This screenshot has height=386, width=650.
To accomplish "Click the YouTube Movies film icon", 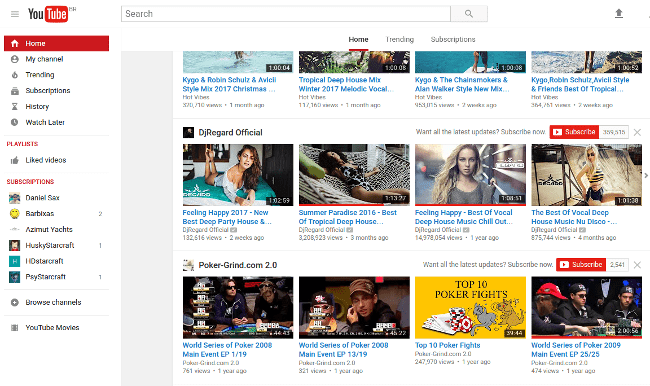I will (15, 328).
